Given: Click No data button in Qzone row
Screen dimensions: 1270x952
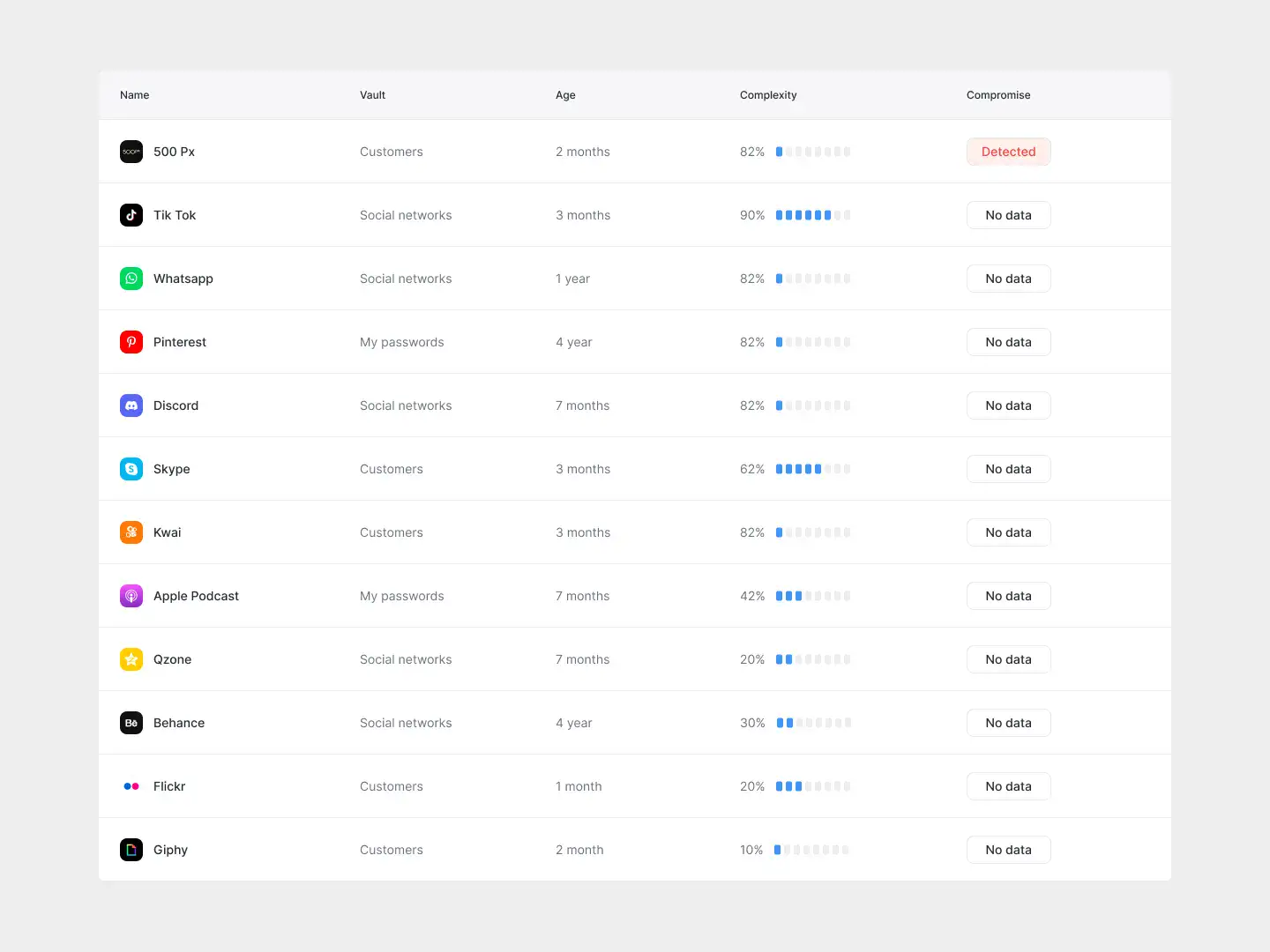Looking at the screenshot, I should [1008, 659].
